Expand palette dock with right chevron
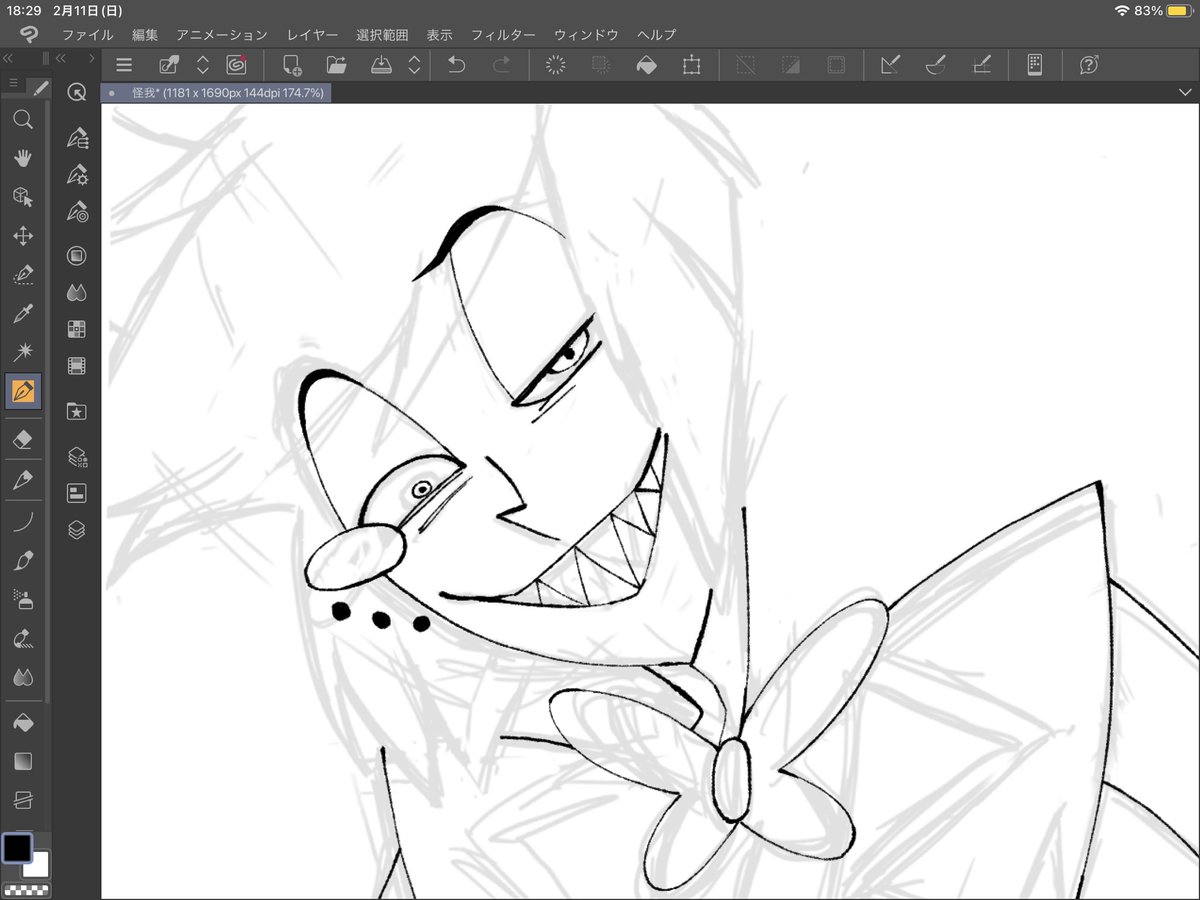 coord(92,58)
